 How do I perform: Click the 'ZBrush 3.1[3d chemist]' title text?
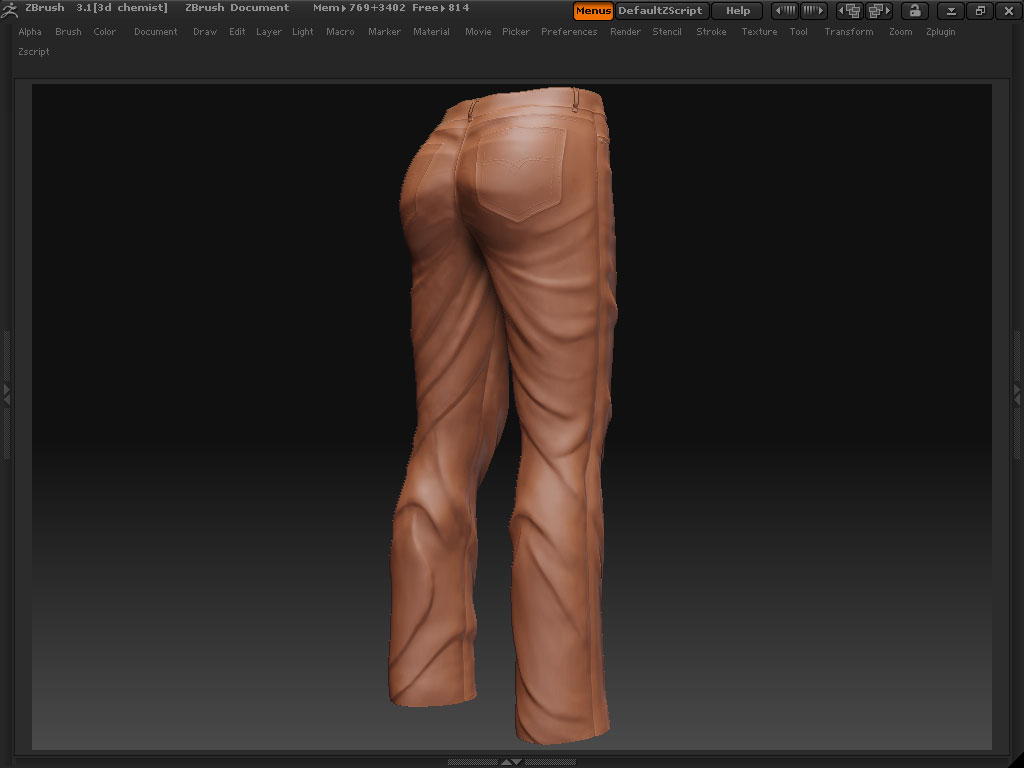point(96,8)
